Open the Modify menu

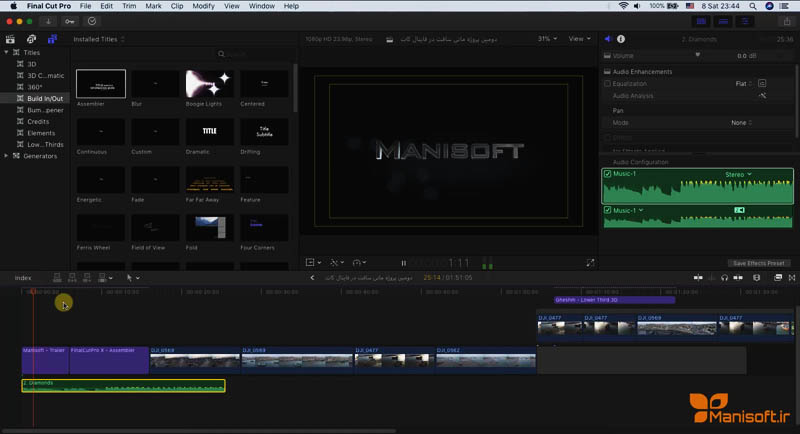203,6
